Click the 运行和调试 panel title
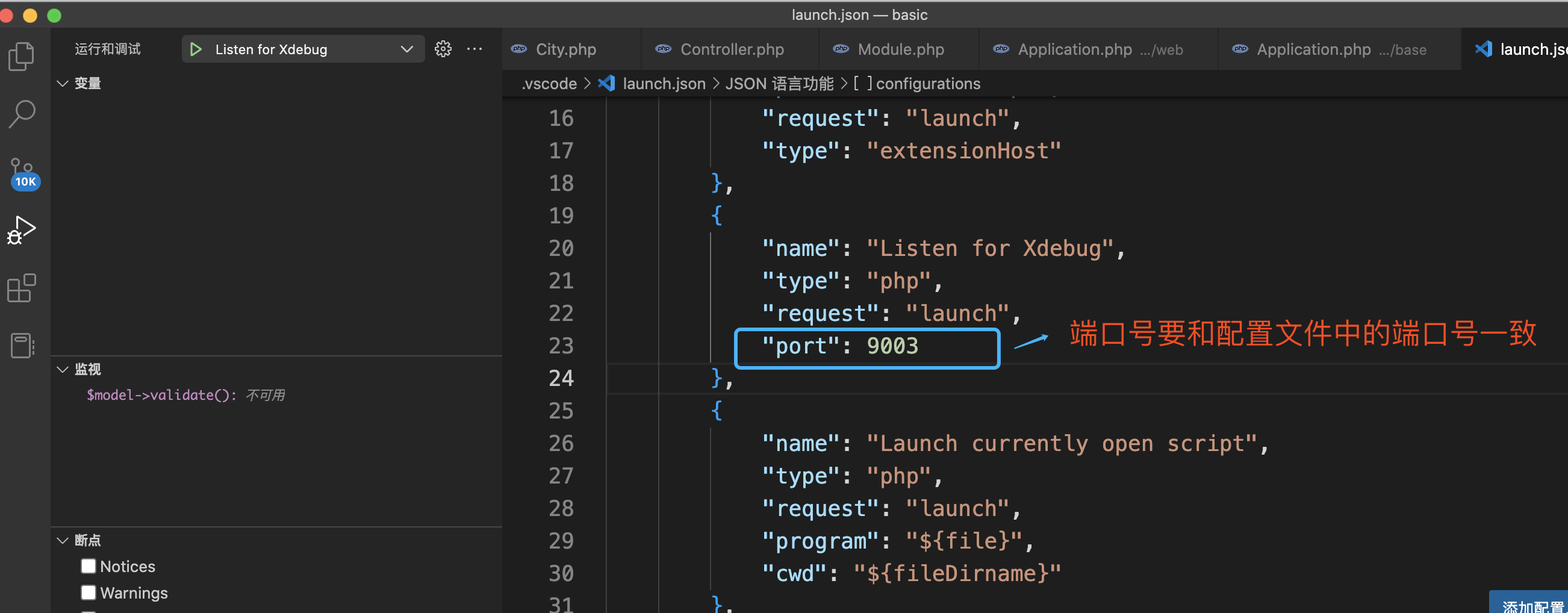1568x613 pixels. (x=108, y=49)
